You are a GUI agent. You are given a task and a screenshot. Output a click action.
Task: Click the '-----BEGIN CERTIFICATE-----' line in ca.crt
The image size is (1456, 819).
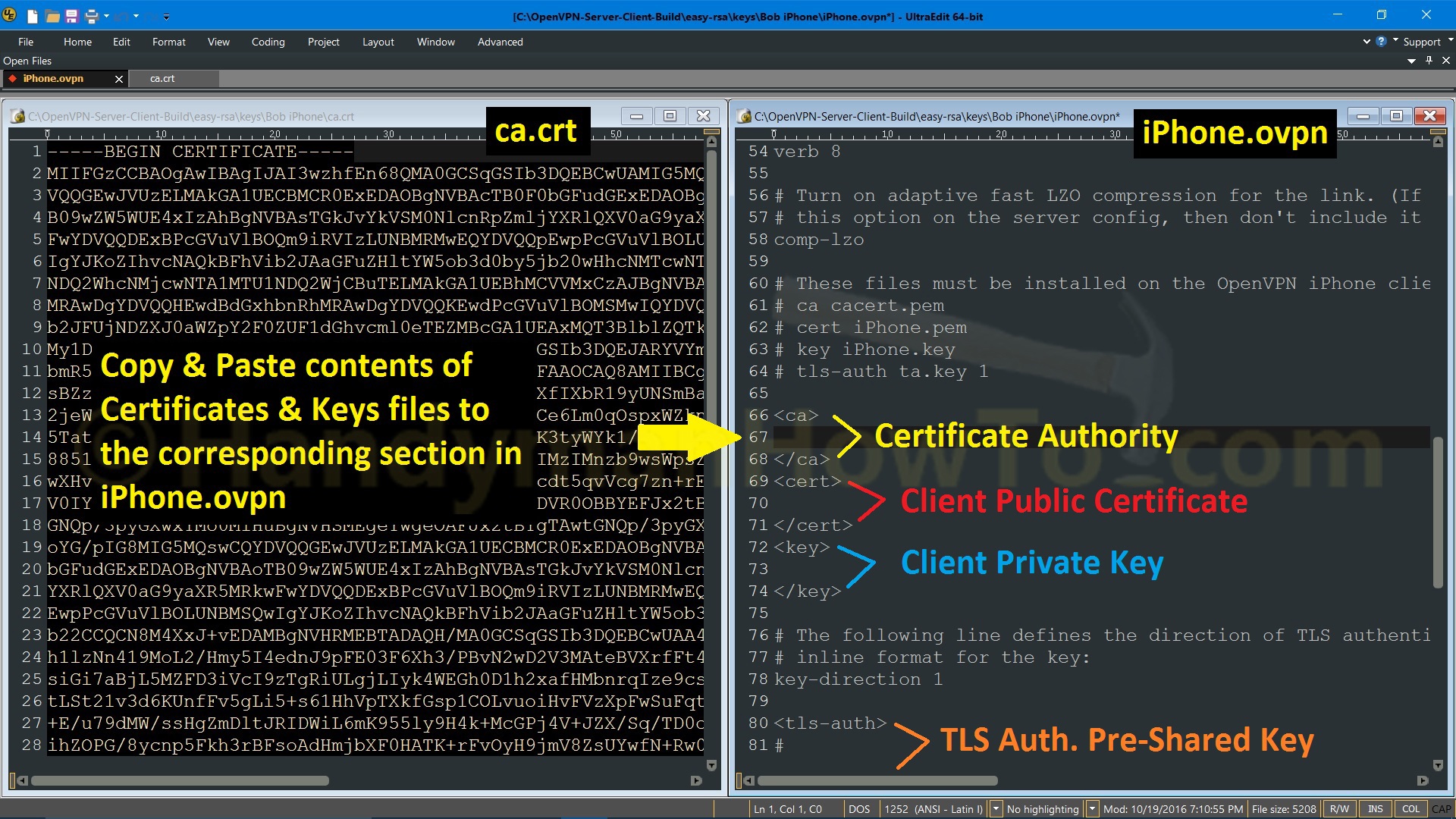tap(200, 152)
